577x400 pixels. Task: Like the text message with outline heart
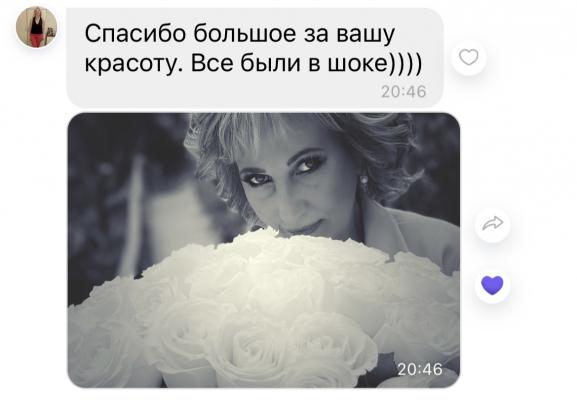tap(469, 57)
